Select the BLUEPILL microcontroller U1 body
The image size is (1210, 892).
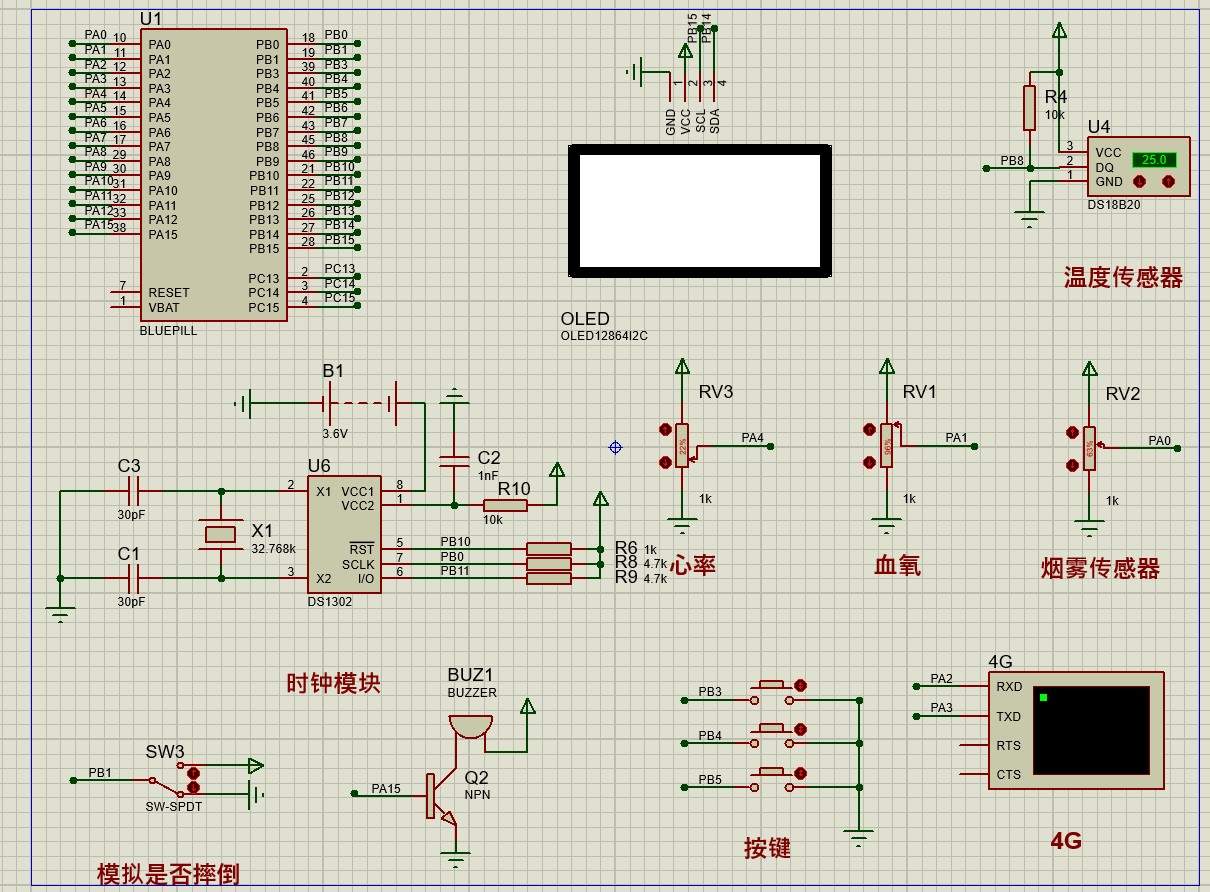[213, 175]
